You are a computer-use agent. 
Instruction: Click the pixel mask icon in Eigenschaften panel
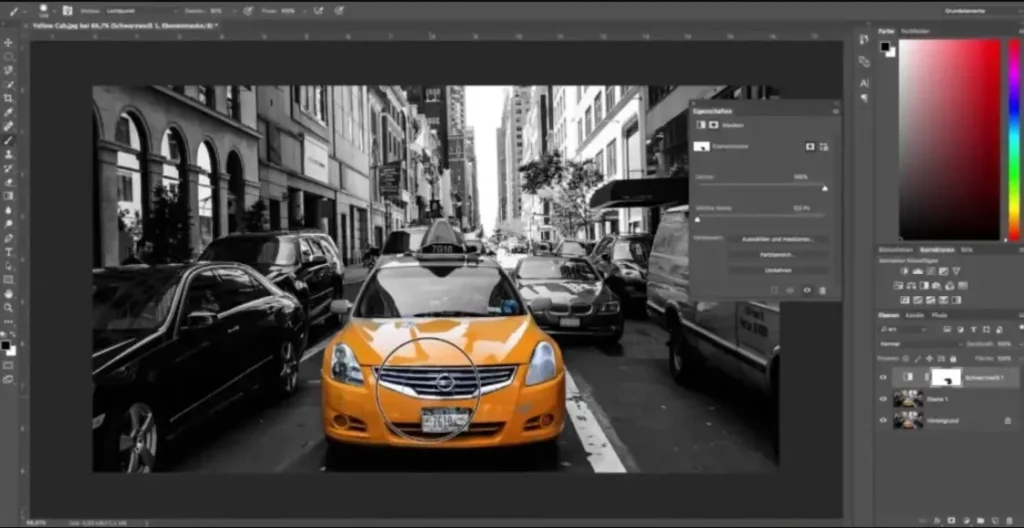click(x=810, y=146)
